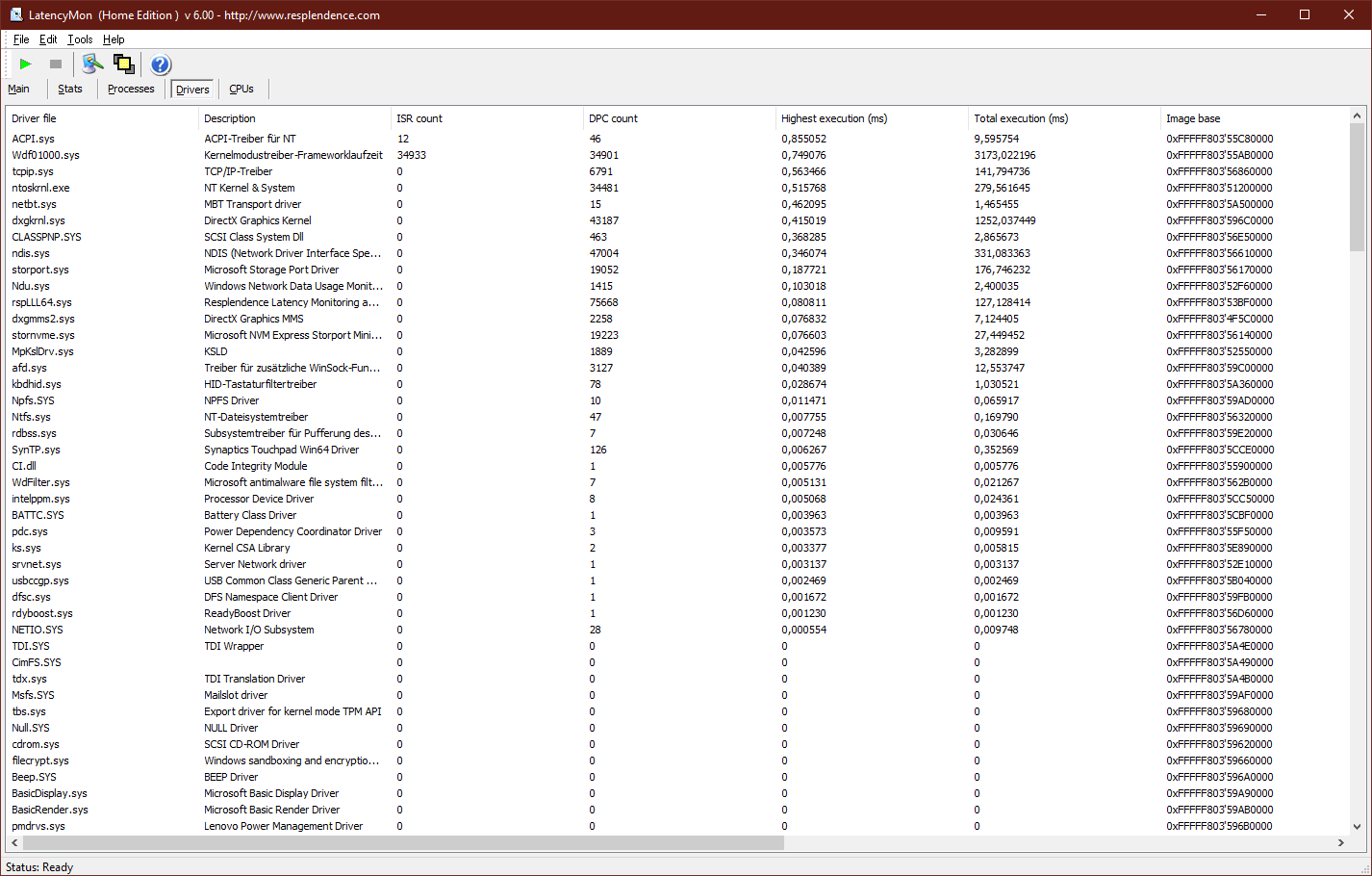The width and height of the screenshot is (1372, 876).
Task: Open help via the blue question mark icon
Action: click(x=161, y=64)
